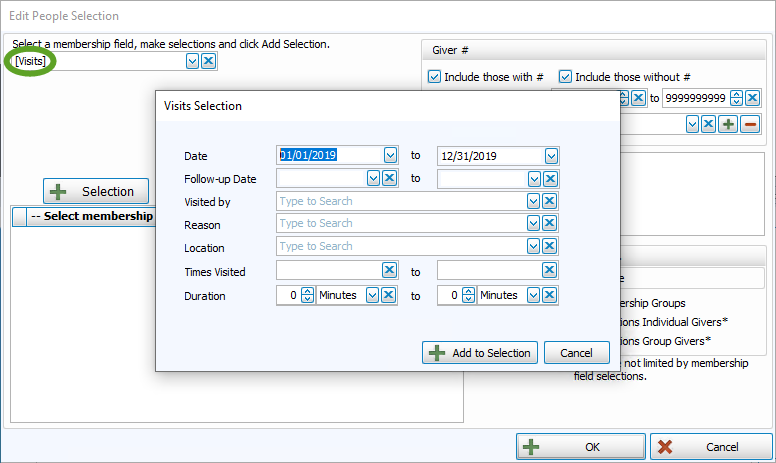This screenshot has height=463, width=776.
Task: Expand the Visited by dropdown list
Action: [x=533, y=201]
